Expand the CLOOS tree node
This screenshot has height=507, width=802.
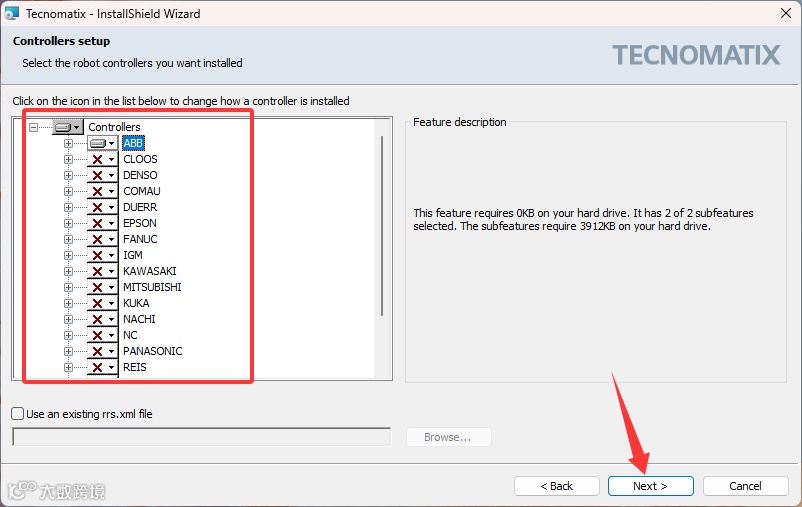click(68, 159)
